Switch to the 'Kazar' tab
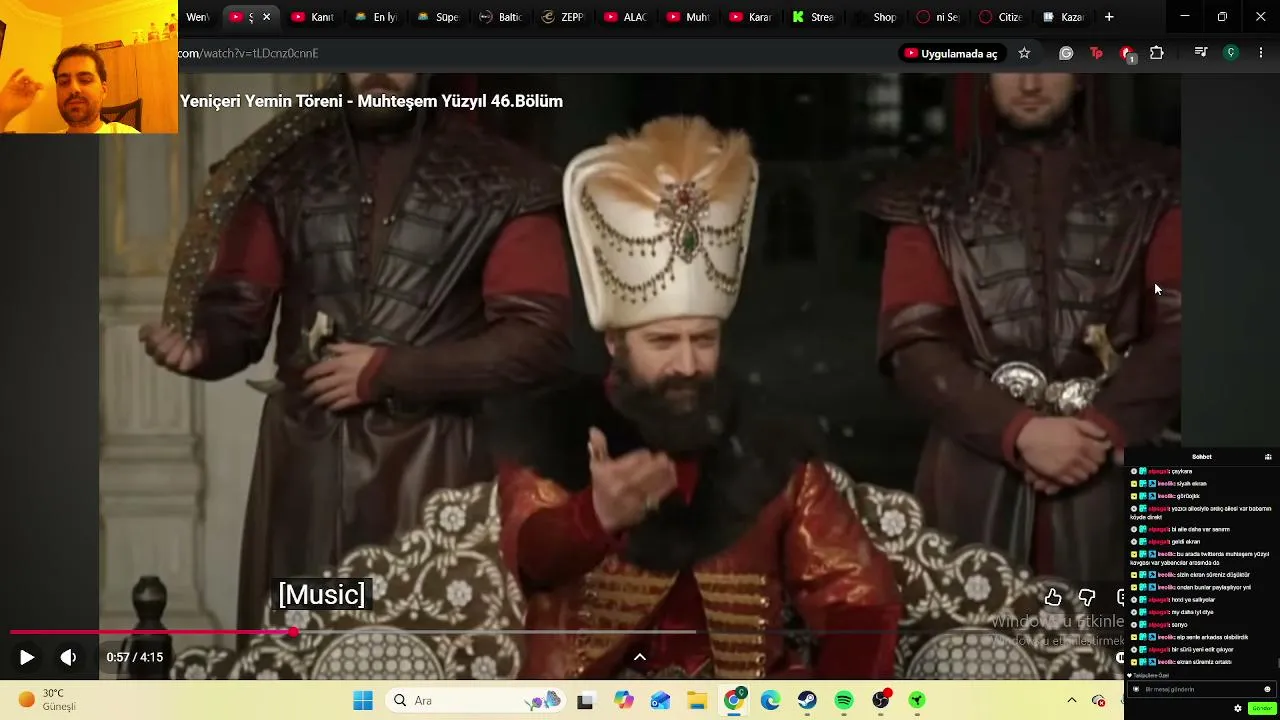The image size is (1280, 720). (1062, 17)
